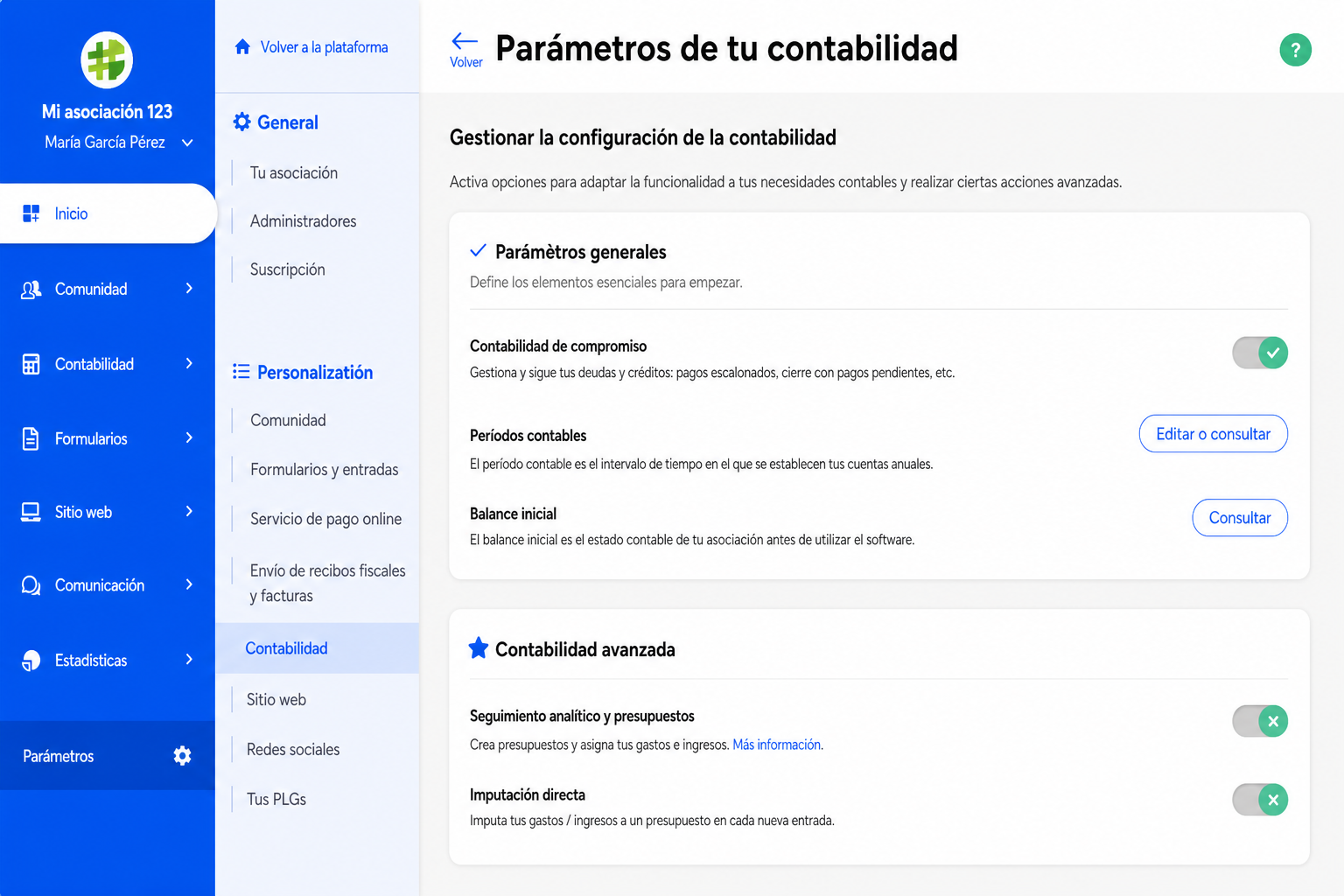This screenshot has height=896, width=1344.
Task: Open Redes sociales settings
Action: point(292,750)
